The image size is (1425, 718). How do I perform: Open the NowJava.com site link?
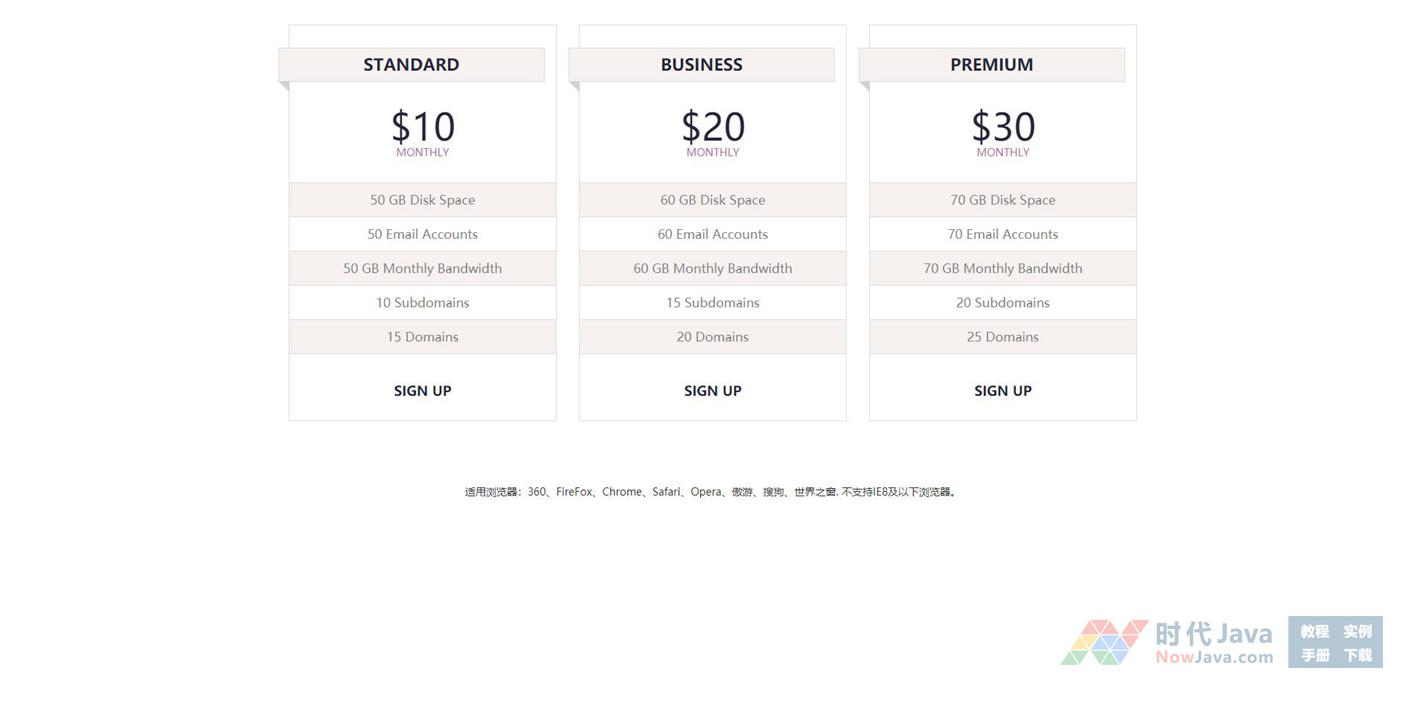click(1214, 657)
